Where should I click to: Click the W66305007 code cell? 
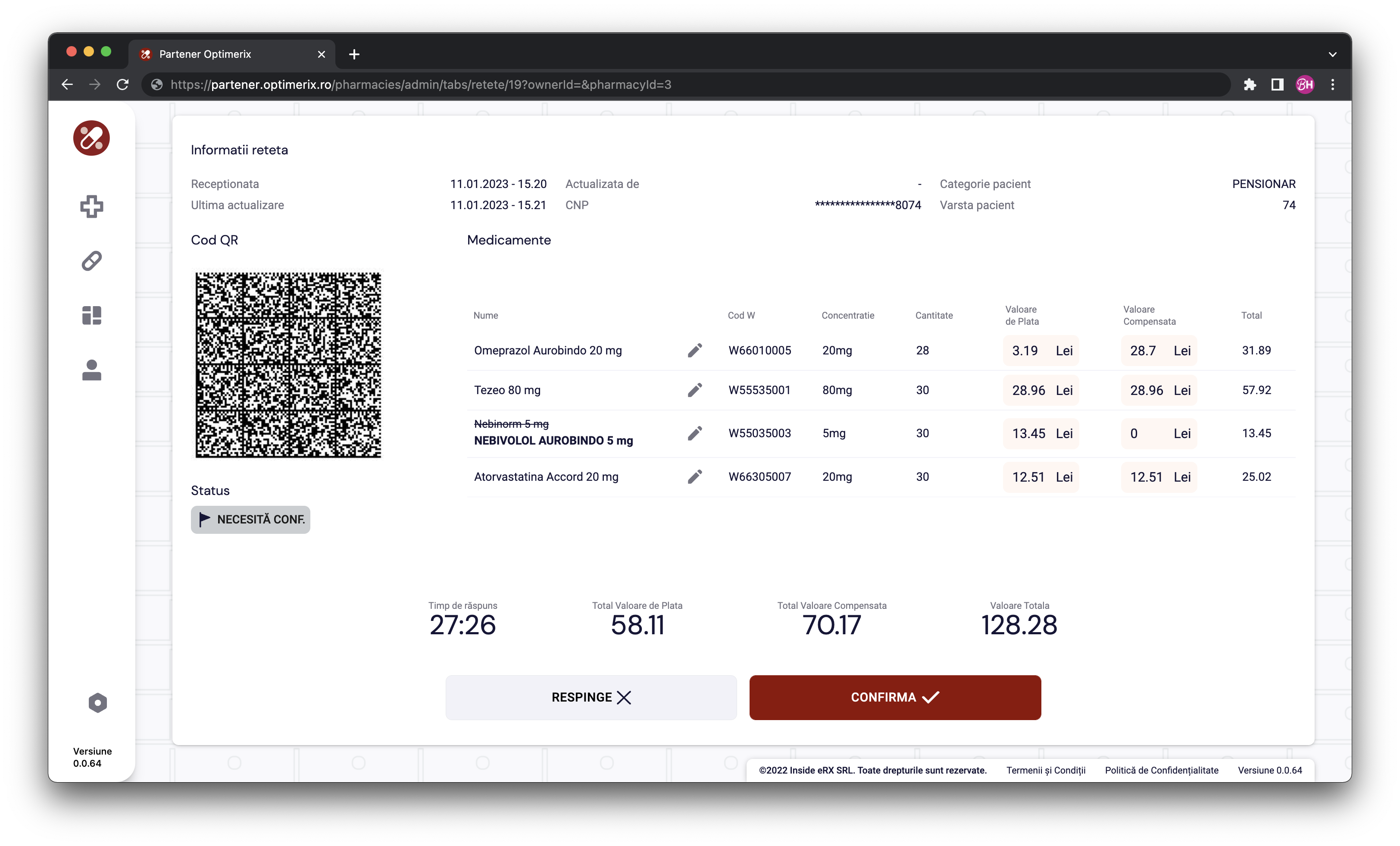tap(759, 476)
